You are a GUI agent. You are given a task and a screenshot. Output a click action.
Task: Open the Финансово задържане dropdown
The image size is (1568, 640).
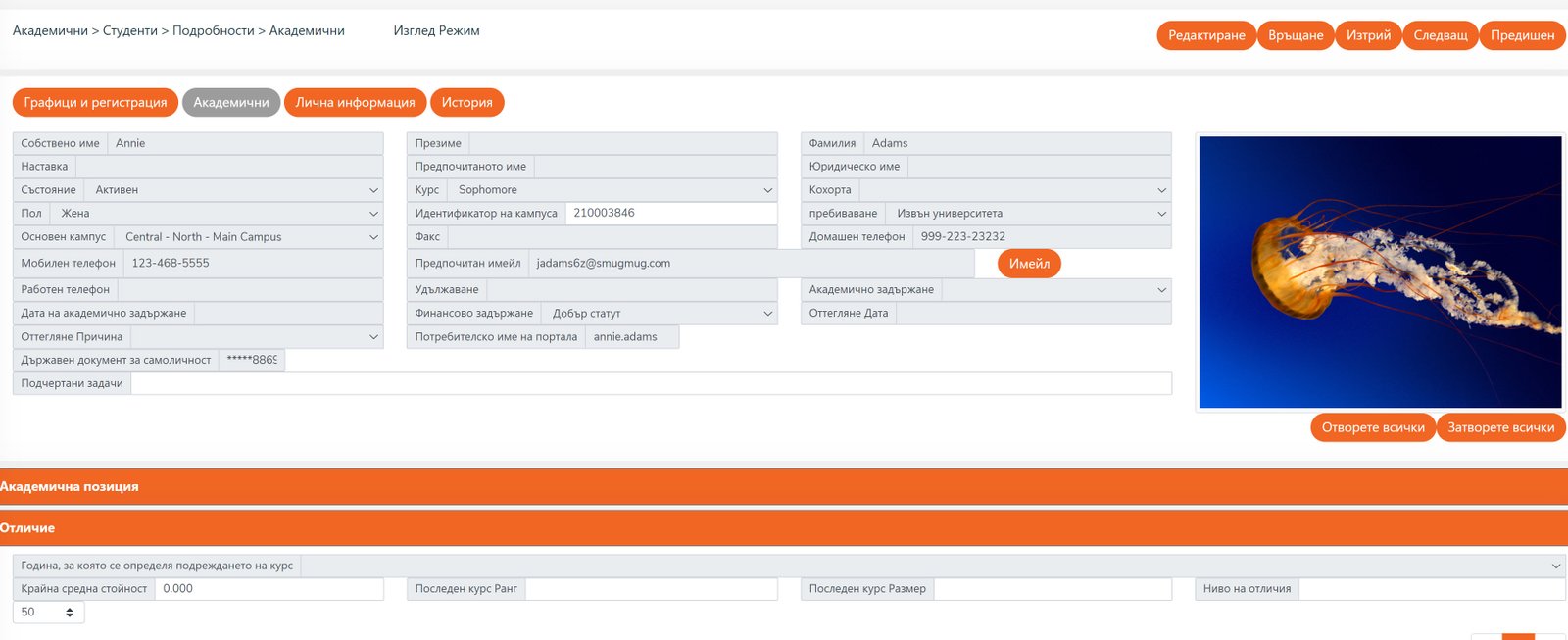pyautogui.click(x=659, y=314)
